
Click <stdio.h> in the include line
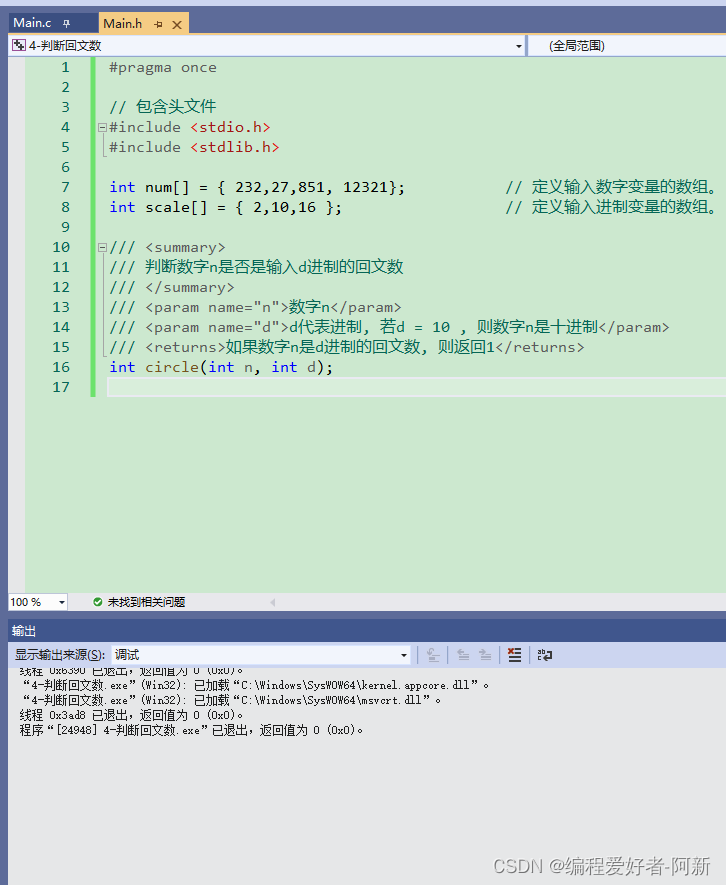(230, 128)
